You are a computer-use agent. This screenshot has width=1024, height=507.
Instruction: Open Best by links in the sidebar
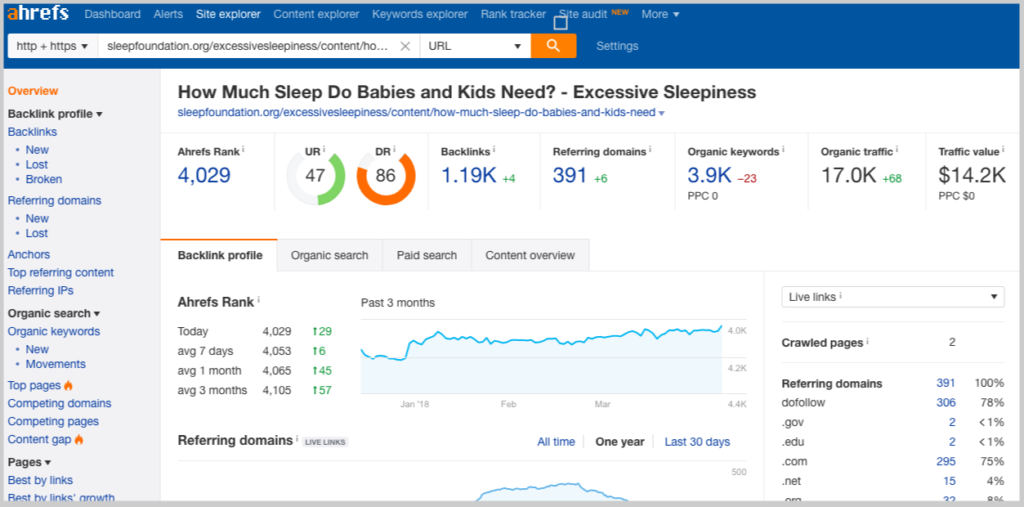40,480
